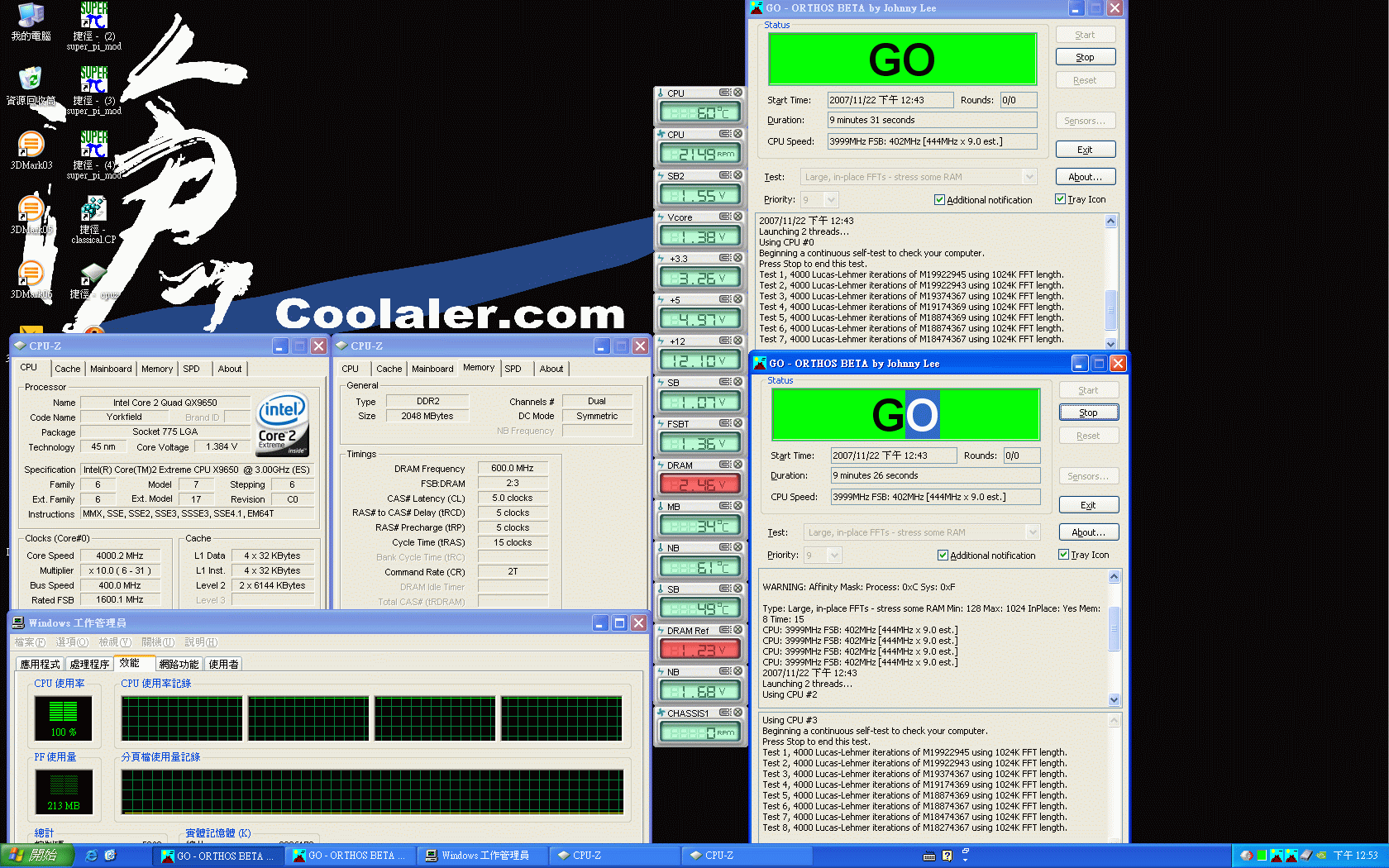This screenshot has width=1389, height=868.
Task: Close the Vcore 1.38 V sensor widget
Action: 737,217
